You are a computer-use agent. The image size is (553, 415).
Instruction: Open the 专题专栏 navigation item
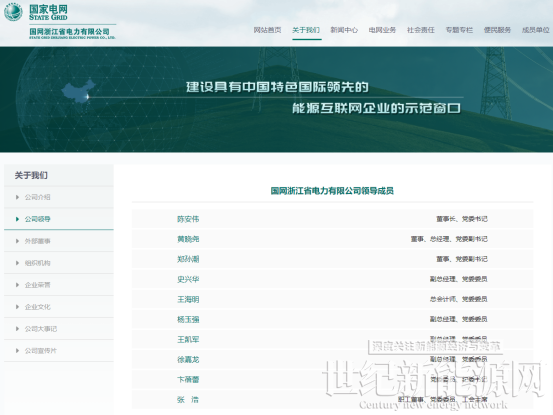459,30
